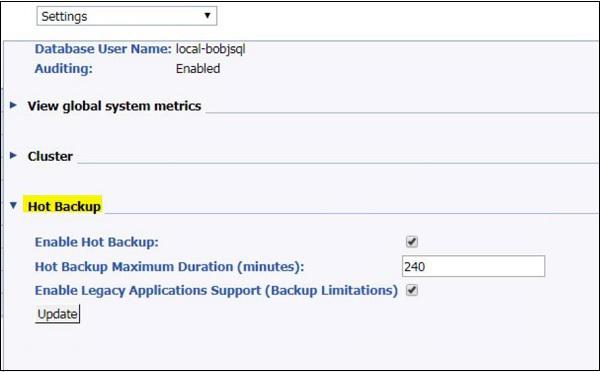Click Hot Backup Maximum Duration (minutes) label
The width and height of the screenshot is (600, 372).
pyautogui.click(x=169, y=266)
